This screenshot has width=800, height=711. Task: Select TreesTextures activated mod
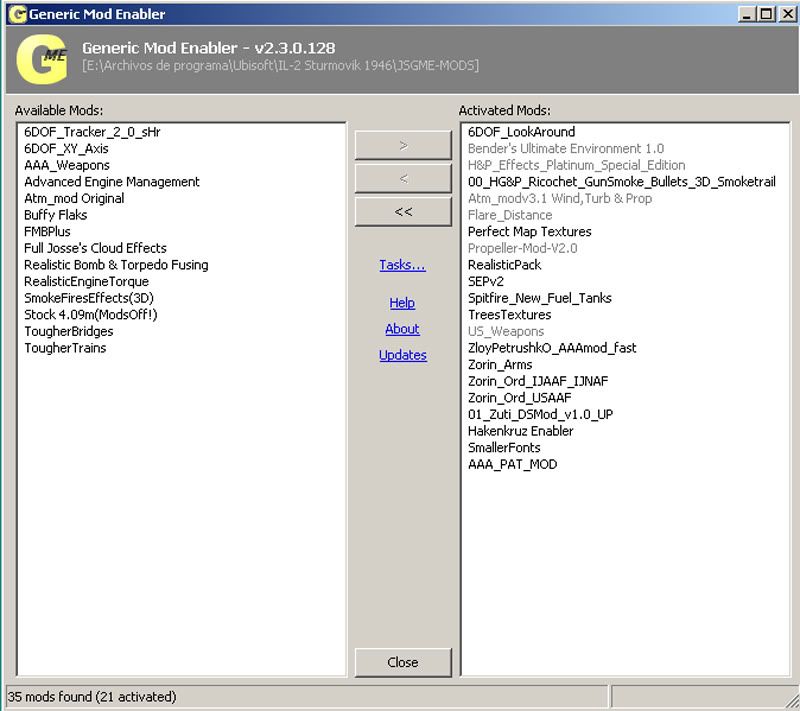coord(510,315)
